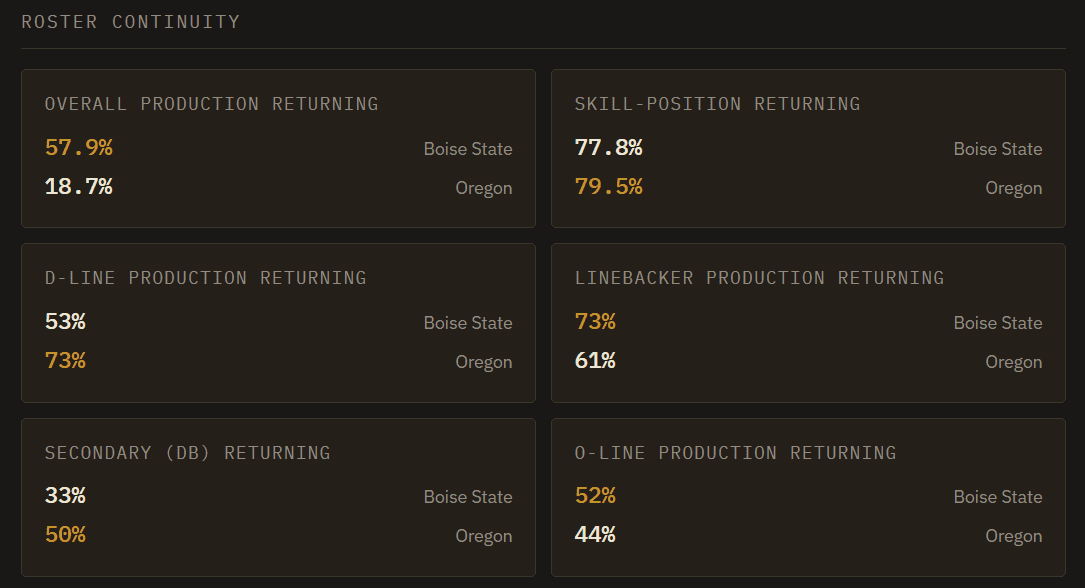Click the Roster Continuity section heading
1085x588 pixels.
[131, 22]
